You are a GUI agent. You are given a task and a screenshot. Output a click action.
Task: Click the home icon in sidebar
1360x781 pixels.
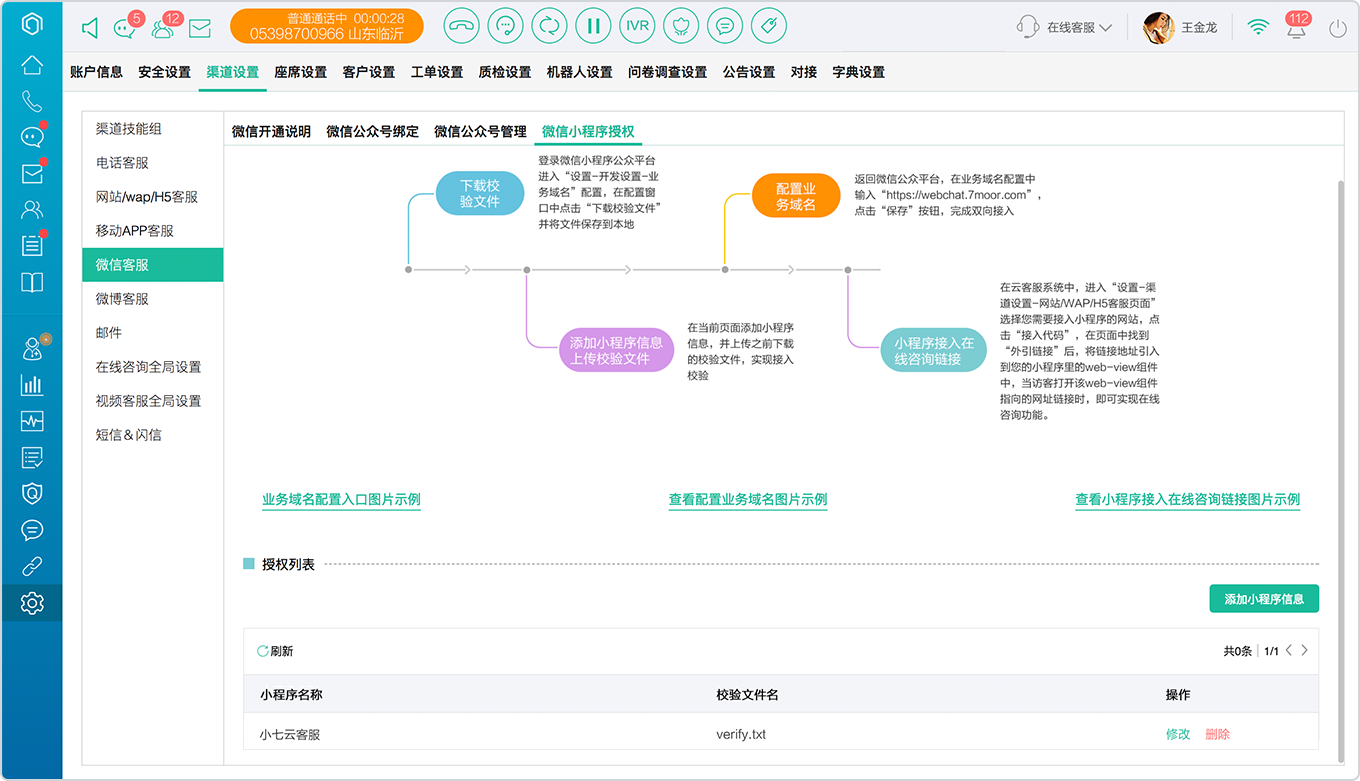[x=32, y=65]
